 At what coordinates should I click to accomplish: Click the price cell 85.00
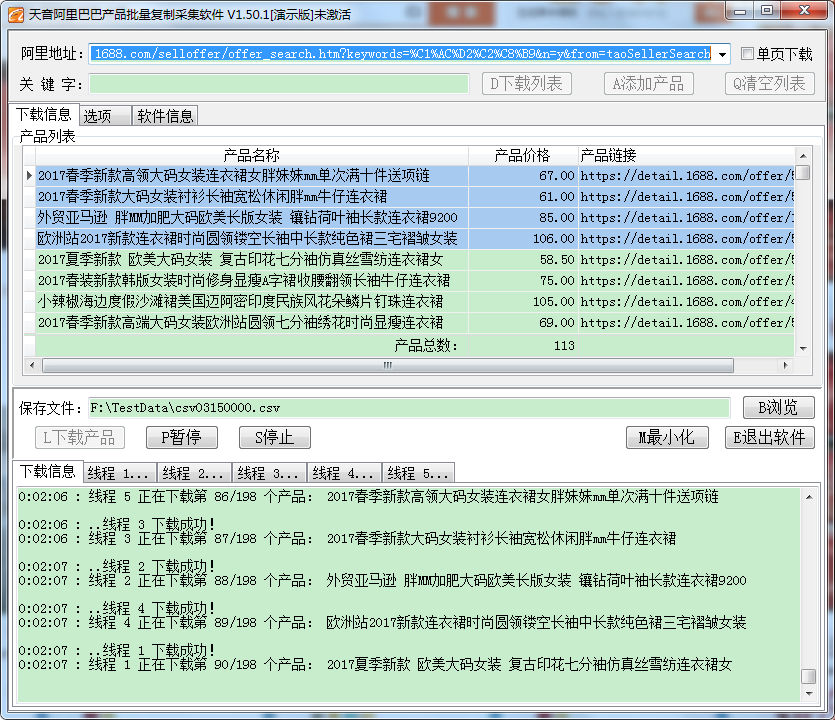(523, 218)
